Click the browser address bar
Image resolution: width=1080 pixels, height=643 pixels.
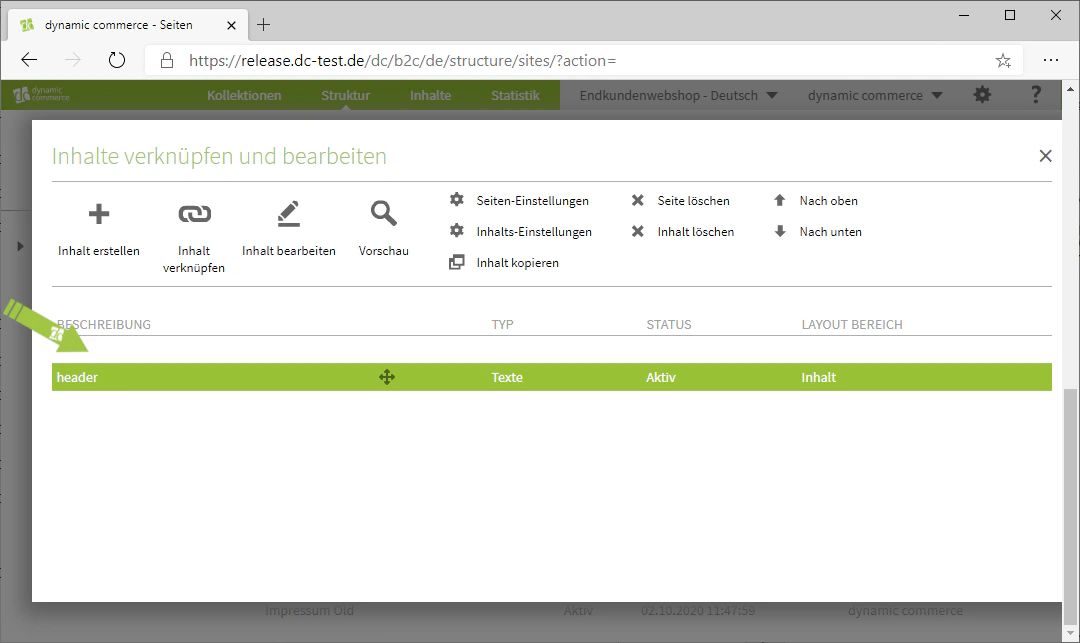(x=583, y=61)
